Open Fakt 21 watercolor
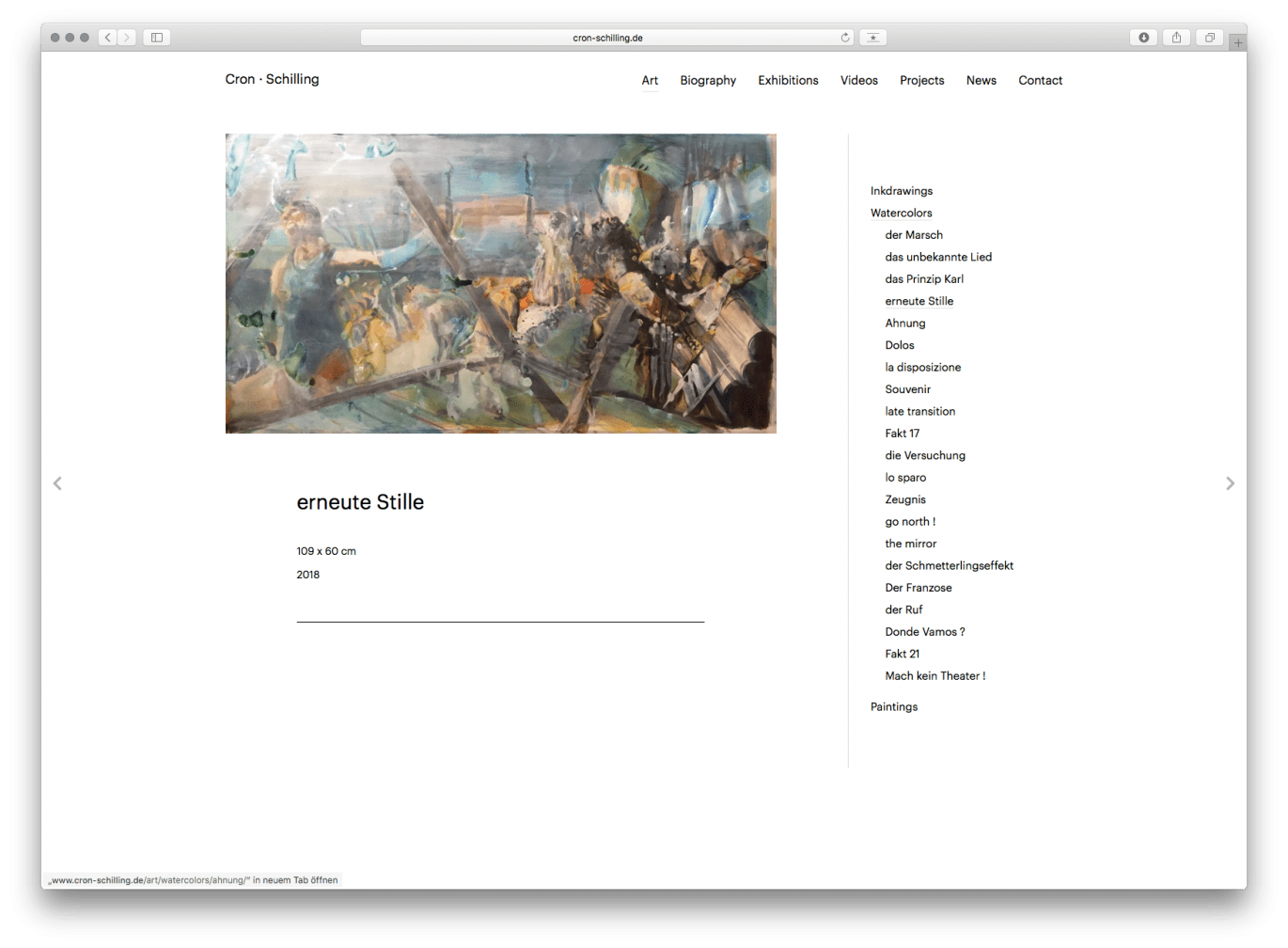Screen dimensions: 1288x948 tap(902, 654)
